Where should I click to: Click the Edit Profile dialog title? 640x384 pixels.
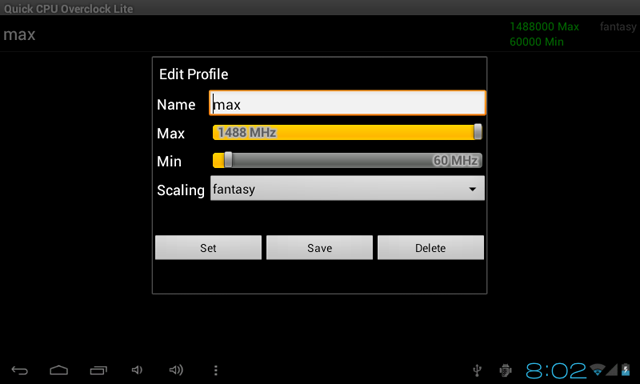coord(193,74)
